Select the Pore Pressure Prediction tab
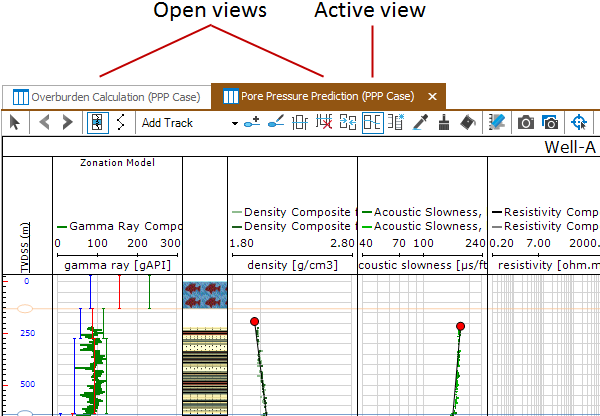This screenshot has width=600, height=416. [319, 97]
